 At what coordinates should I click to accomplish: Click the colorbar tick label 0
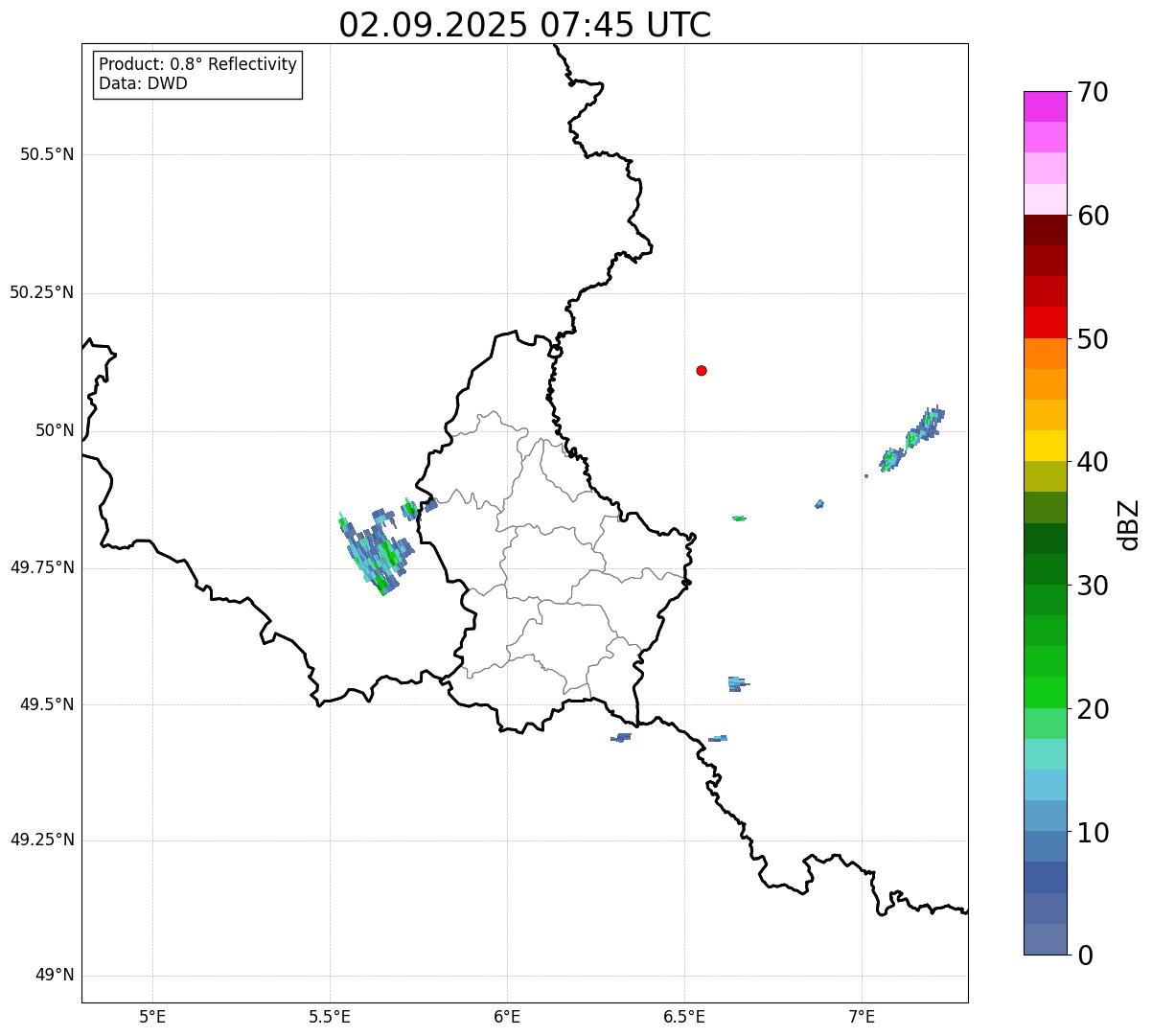(x=1085, y=955)
